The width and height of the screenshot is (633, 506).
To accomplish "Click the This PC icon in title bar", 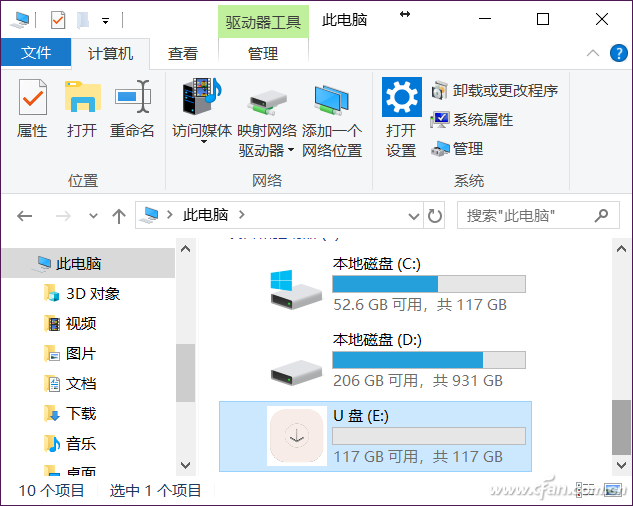I will [x=20, y=20].
